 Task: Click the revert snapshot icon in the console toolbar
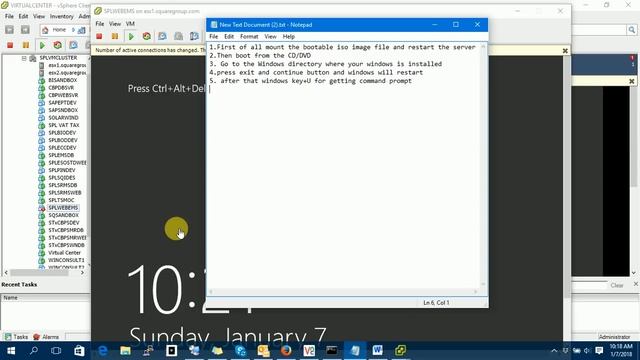[178, 36]
